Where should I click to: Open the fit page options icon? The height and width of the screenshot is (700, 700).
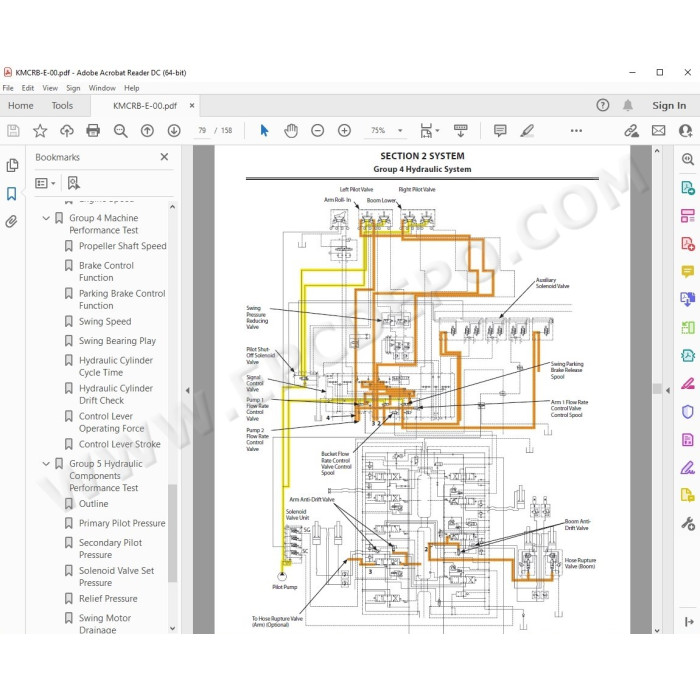point(427,131)
